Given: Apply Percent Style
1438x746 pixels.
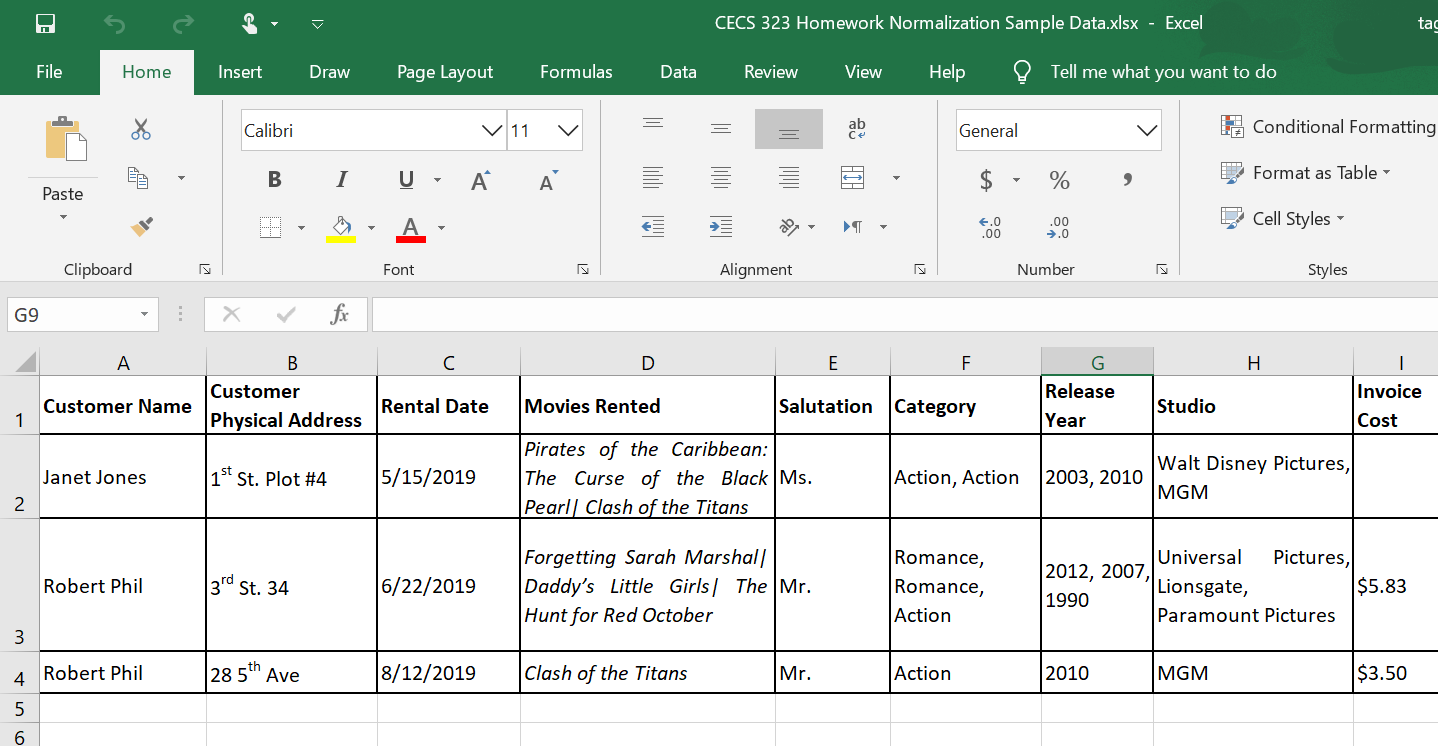Looking at the screenshot, I should point(1059,180).
